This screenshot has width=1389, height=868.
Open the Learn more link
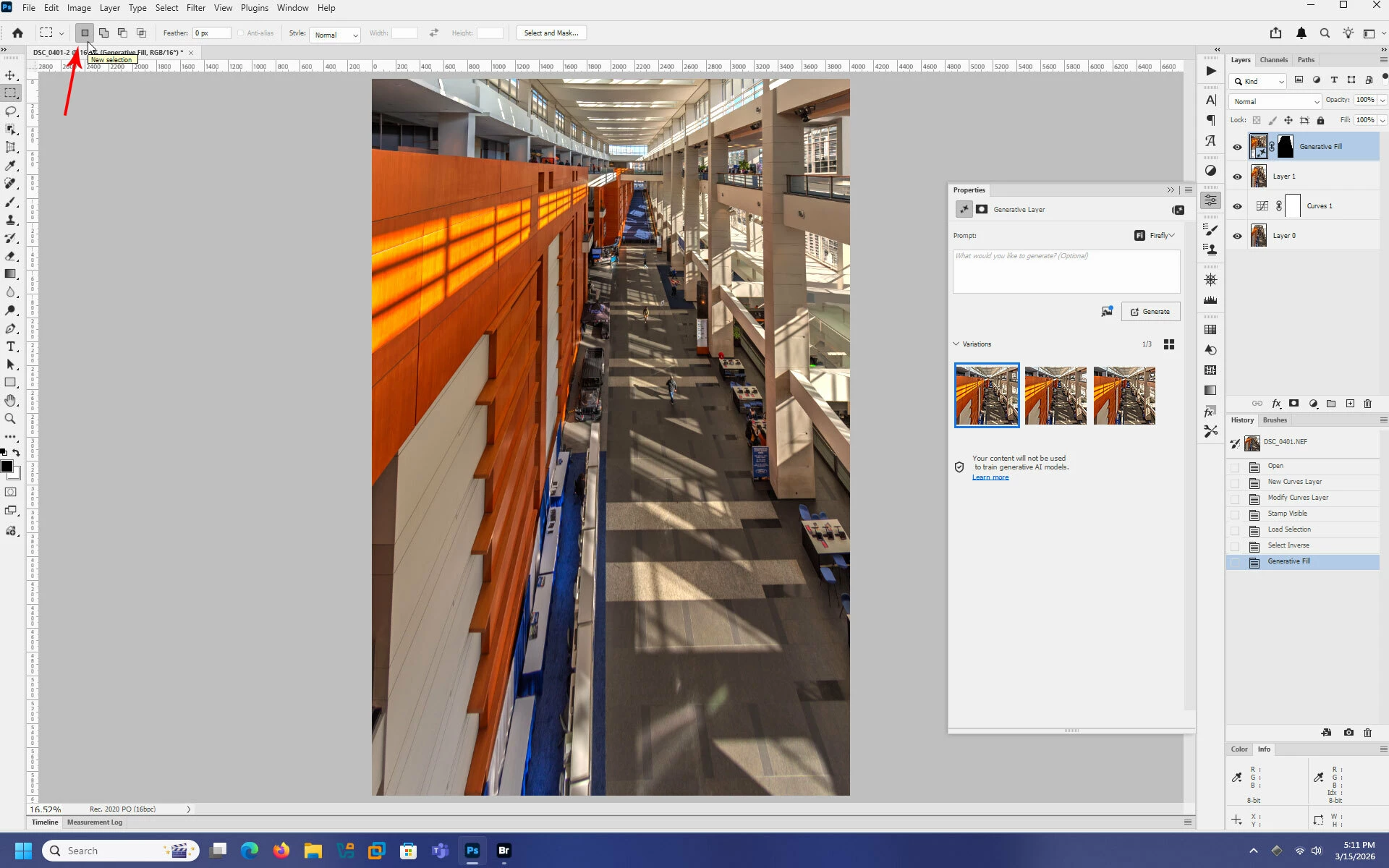[x=990, y=477]
